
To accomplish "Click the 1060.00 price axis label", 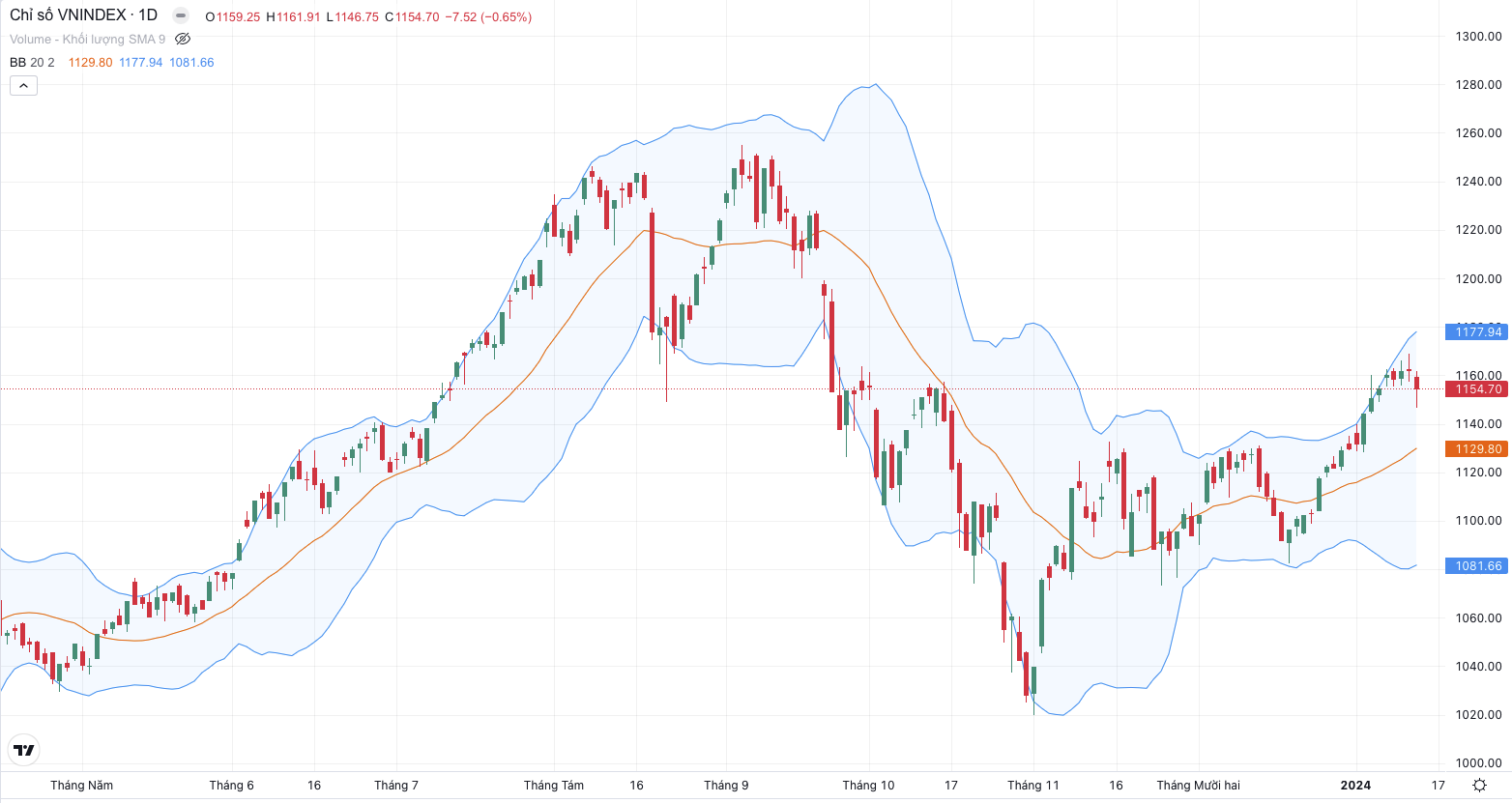I will (x=1478, y=618).
